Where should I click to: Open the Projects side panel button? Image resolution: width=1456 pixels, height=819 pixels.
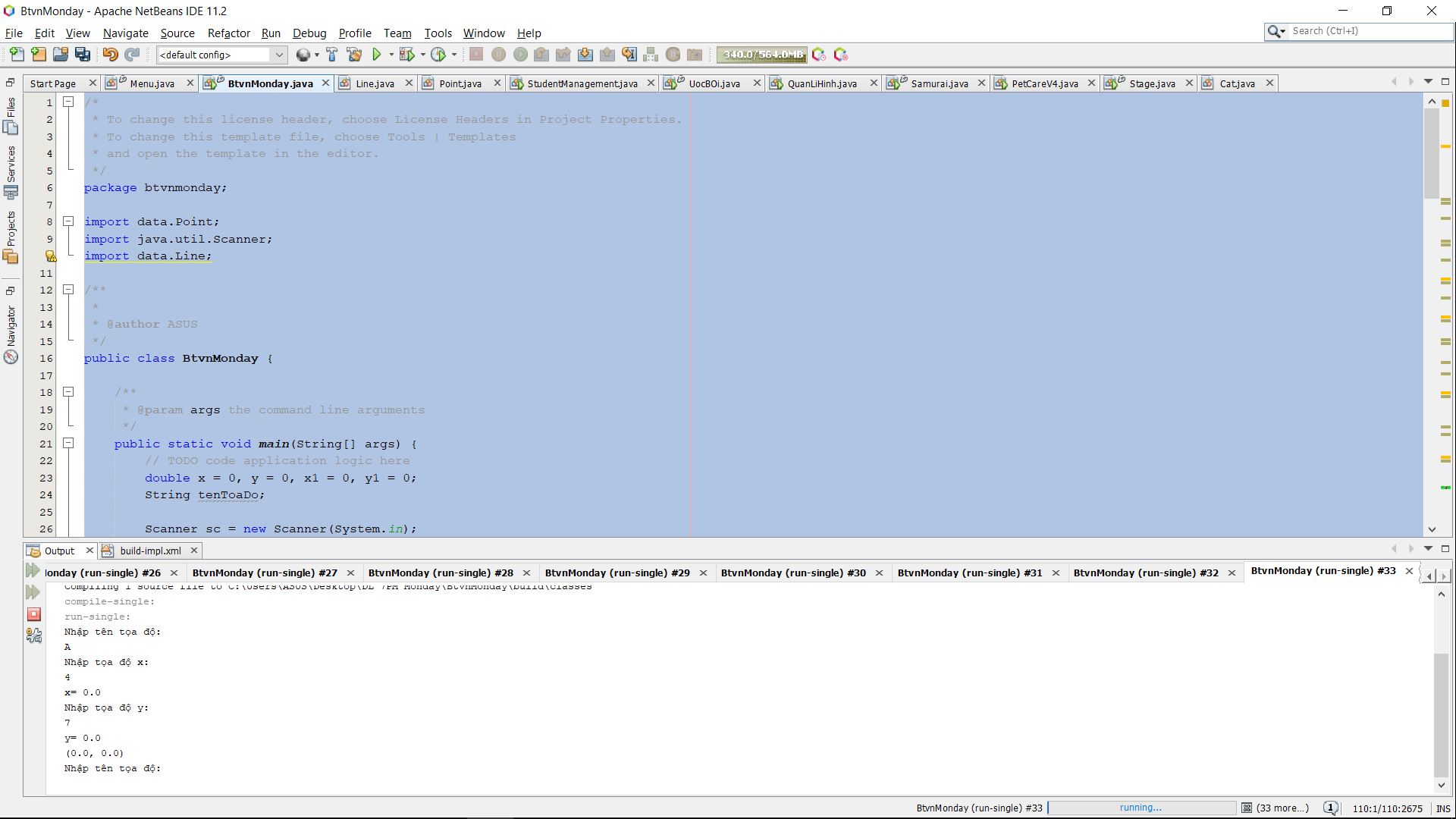coord(11,237)
